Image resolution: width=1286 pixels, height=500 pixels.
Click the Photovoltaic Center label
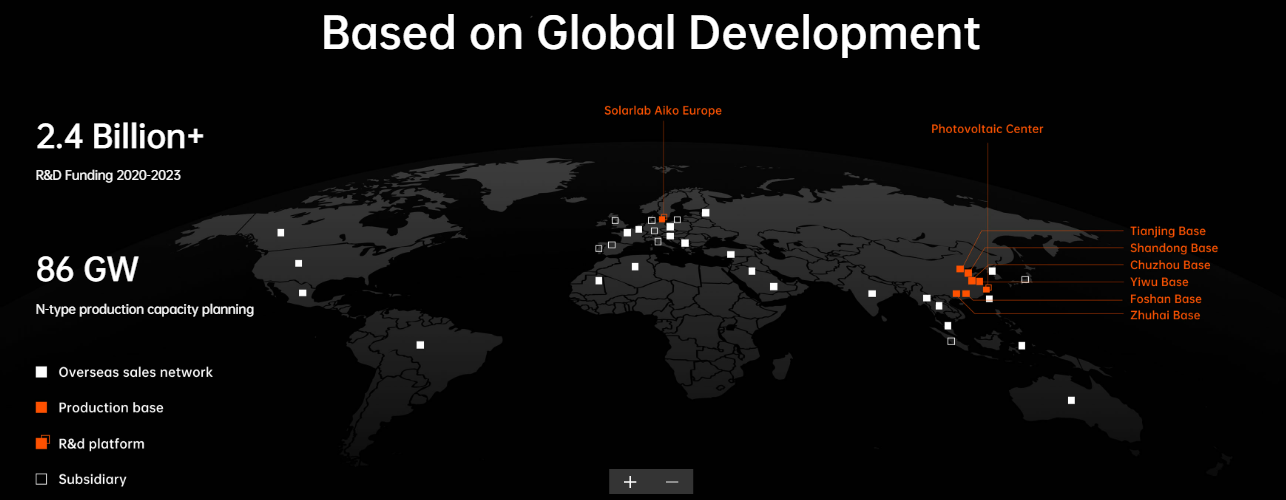(x=986, y=129)
